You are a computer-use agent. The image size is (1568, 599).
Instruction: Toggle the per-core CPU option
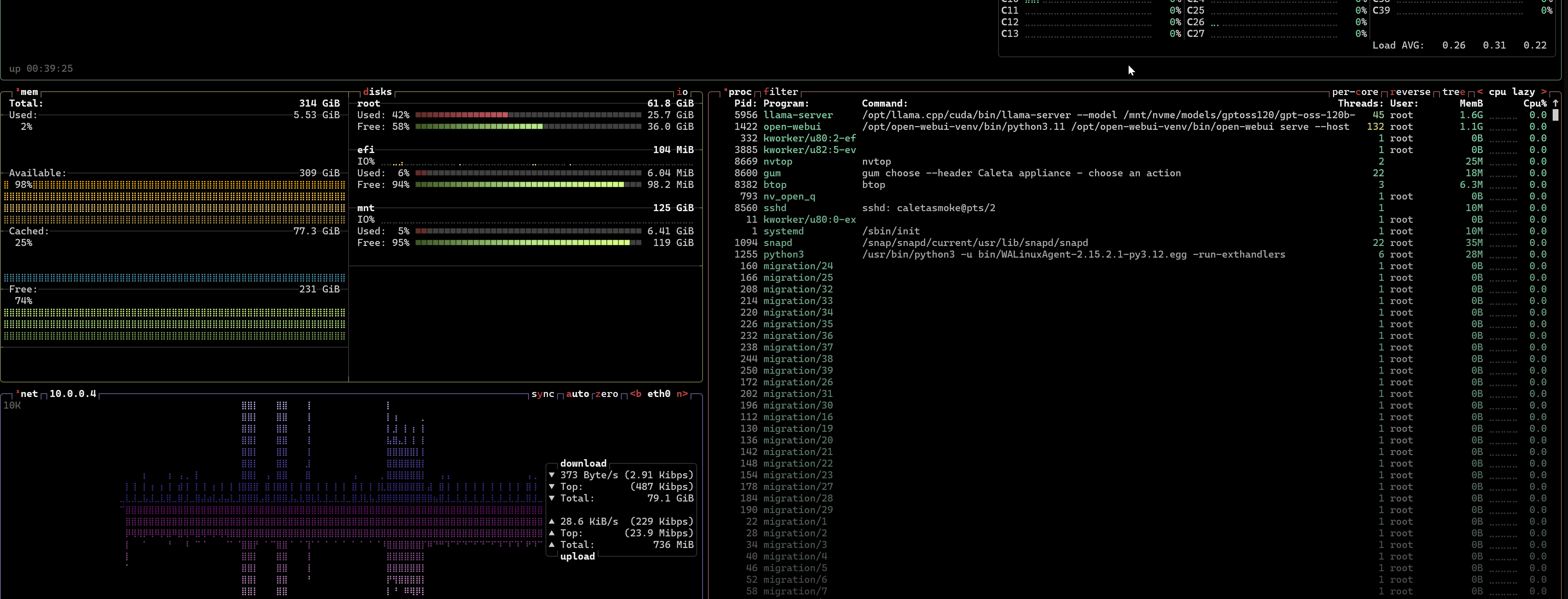click(1355, 92)
